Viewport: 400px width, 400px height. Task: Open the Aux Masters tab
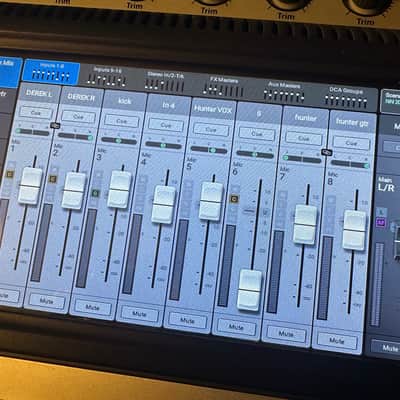coord(284,92)
